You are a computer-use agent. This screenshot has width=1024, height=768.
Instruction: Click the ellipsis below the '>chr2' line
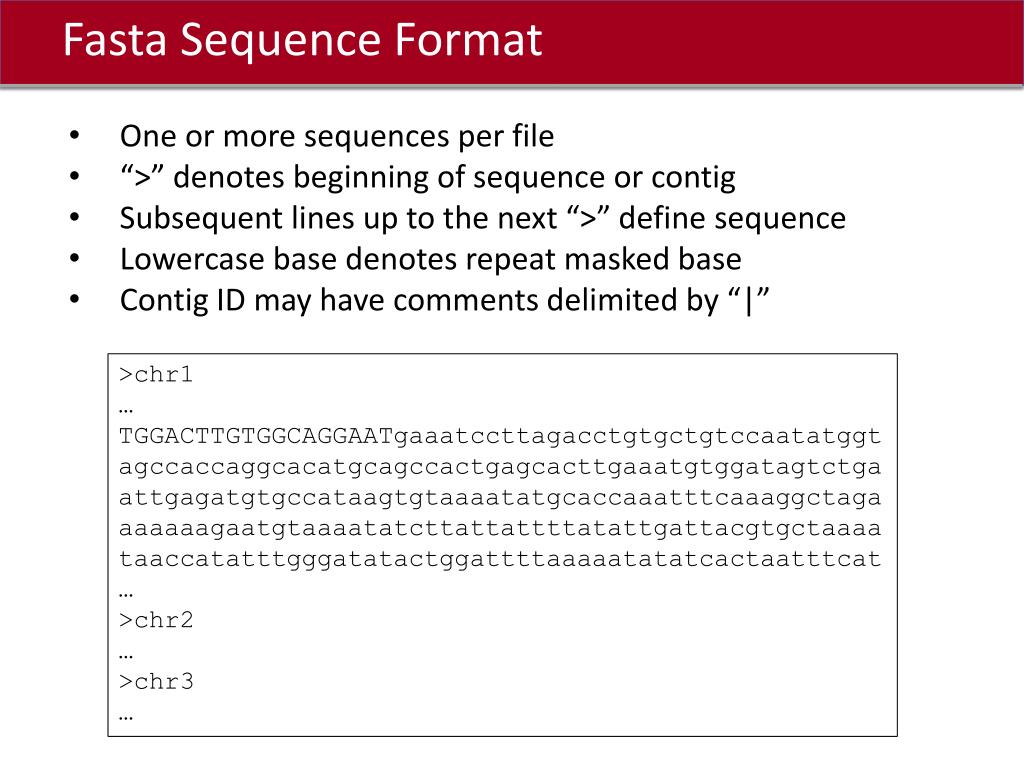tap(126, 656)
